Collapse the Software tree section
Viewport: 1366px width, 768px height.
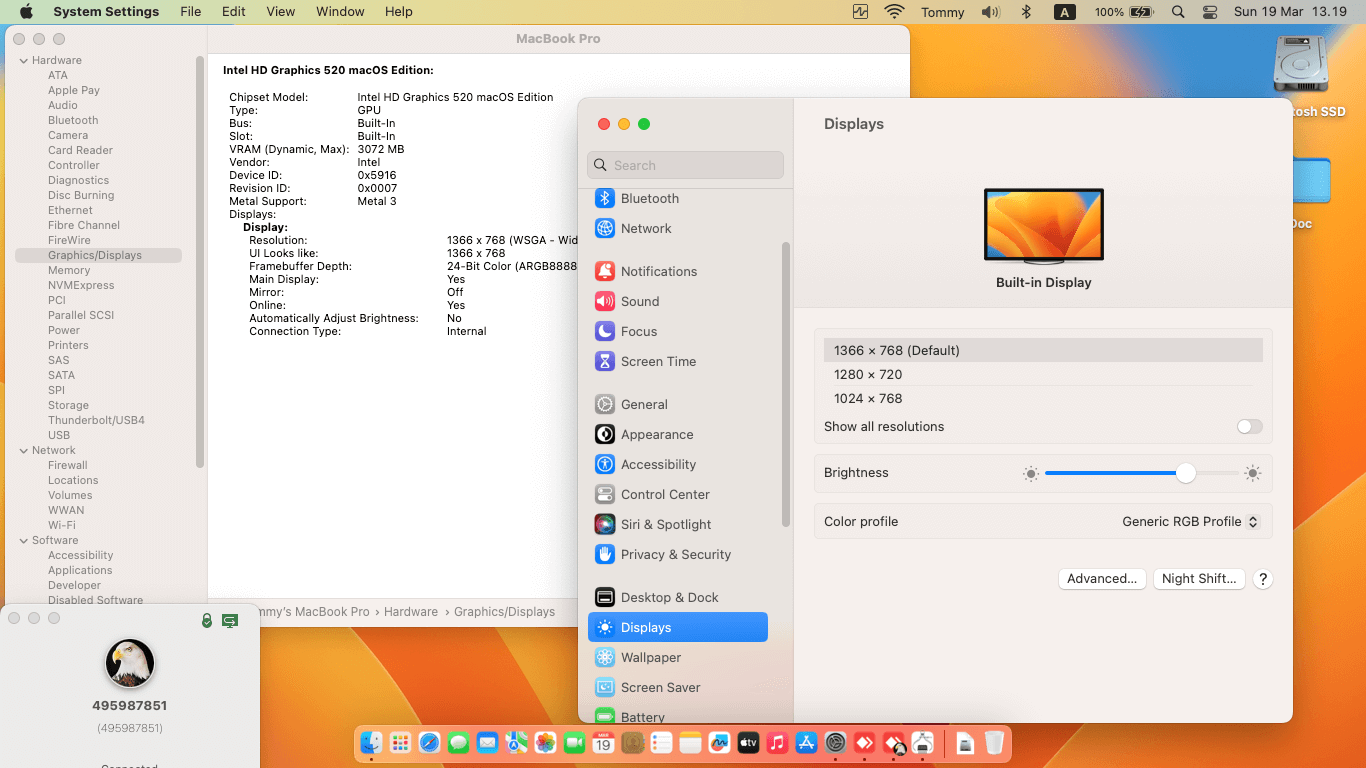coord(24,541)
